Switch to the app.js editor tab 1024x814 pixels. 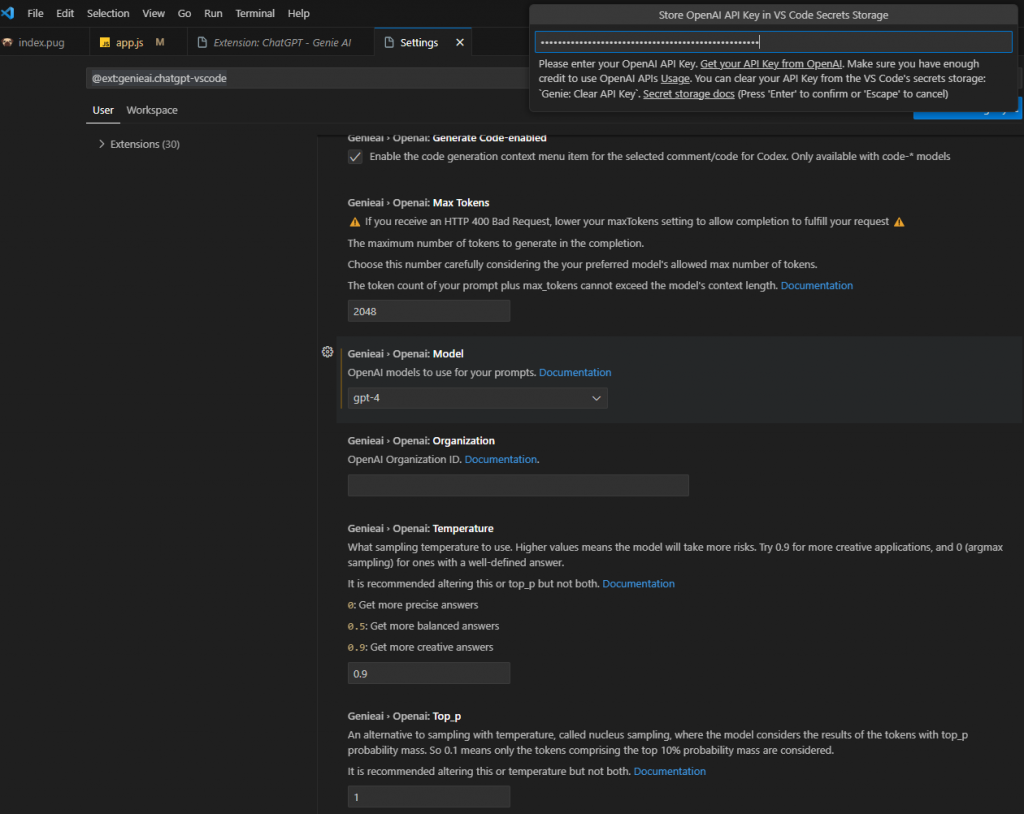(138, 42)
